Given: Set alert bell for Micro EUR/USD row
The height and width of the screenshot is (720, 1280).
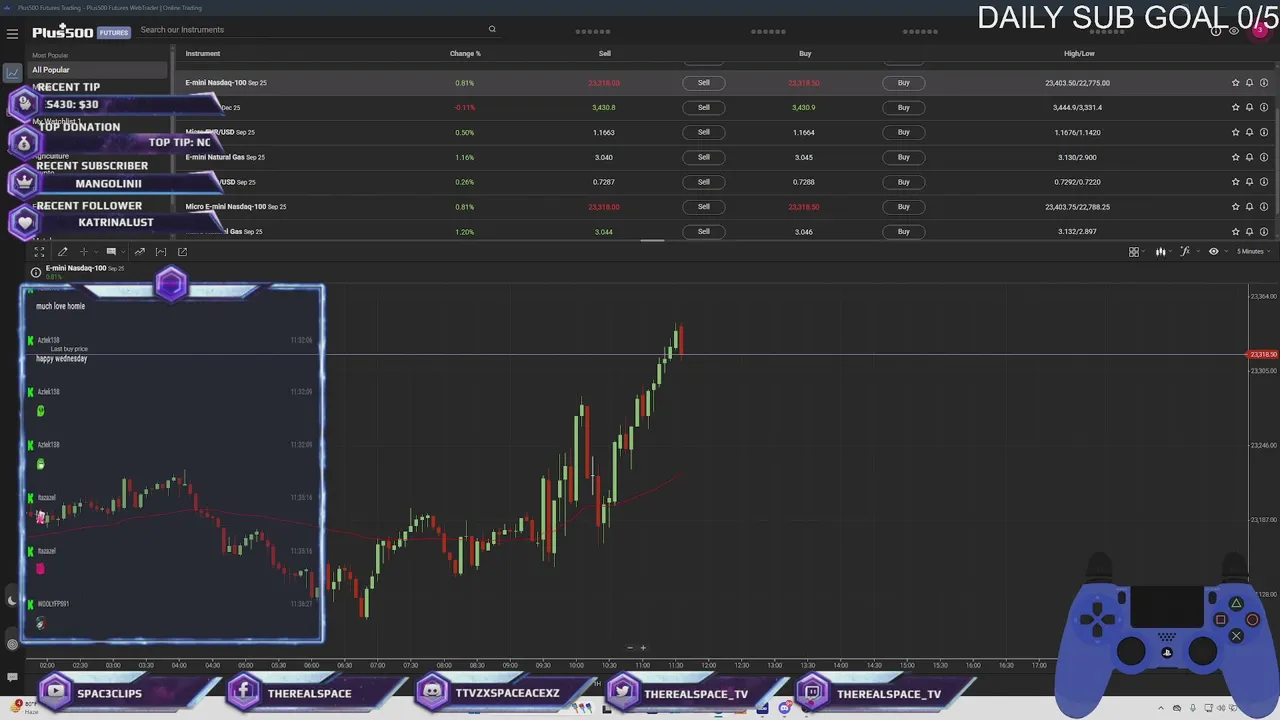Looking at the screenshot, I should tap(1249, 132).
